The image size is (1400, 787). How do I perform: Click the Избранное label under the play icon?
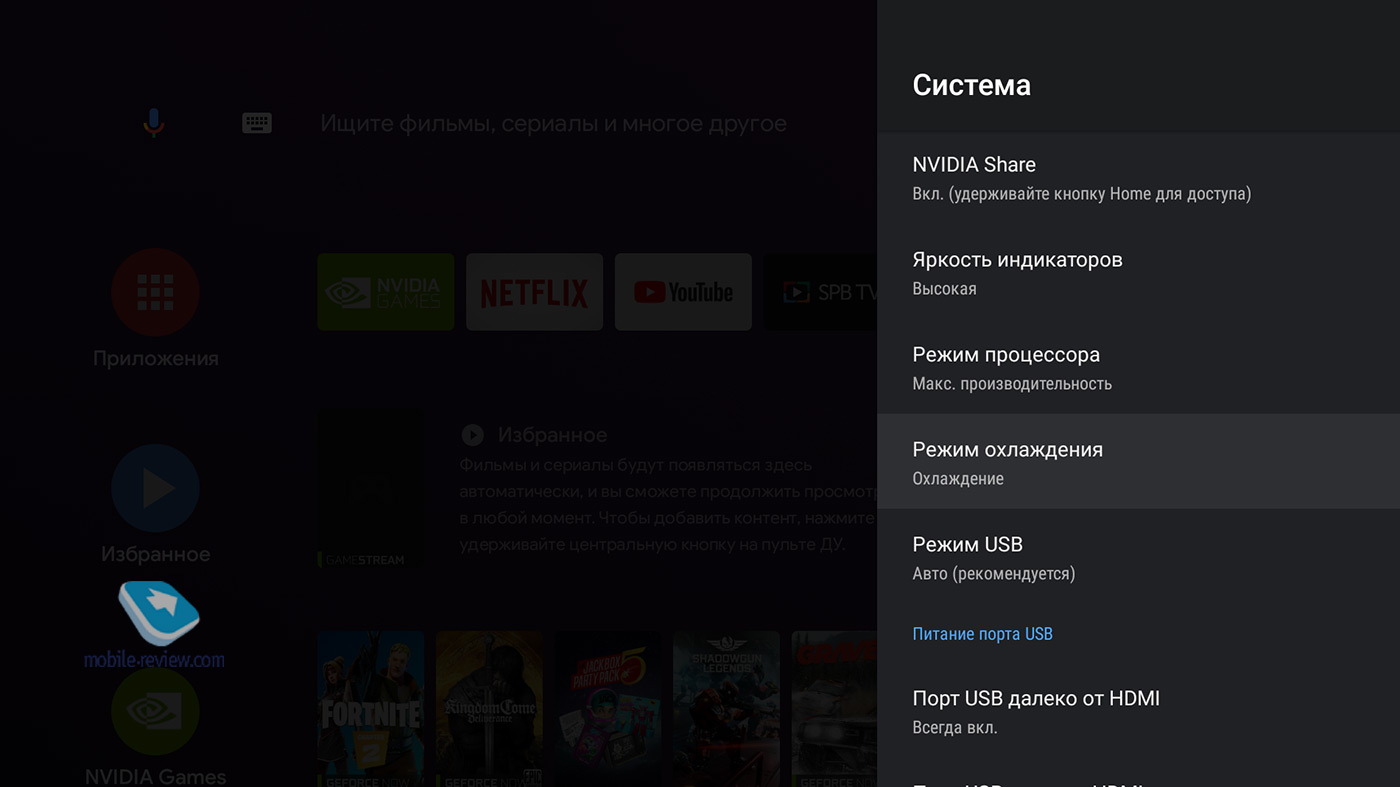point(155,554)
